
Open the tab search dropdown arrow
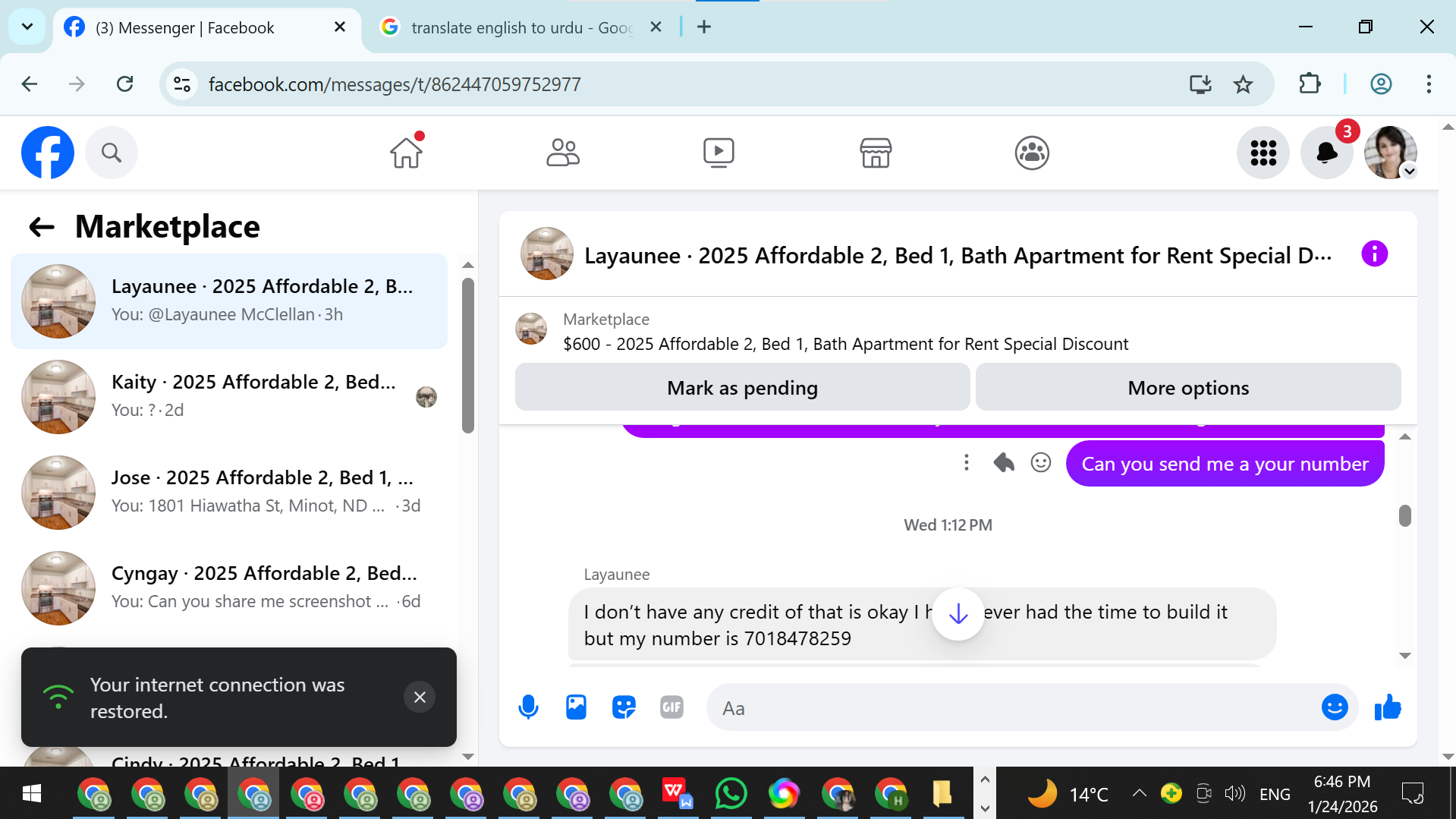pyautogui.click(x=27, y=27)
